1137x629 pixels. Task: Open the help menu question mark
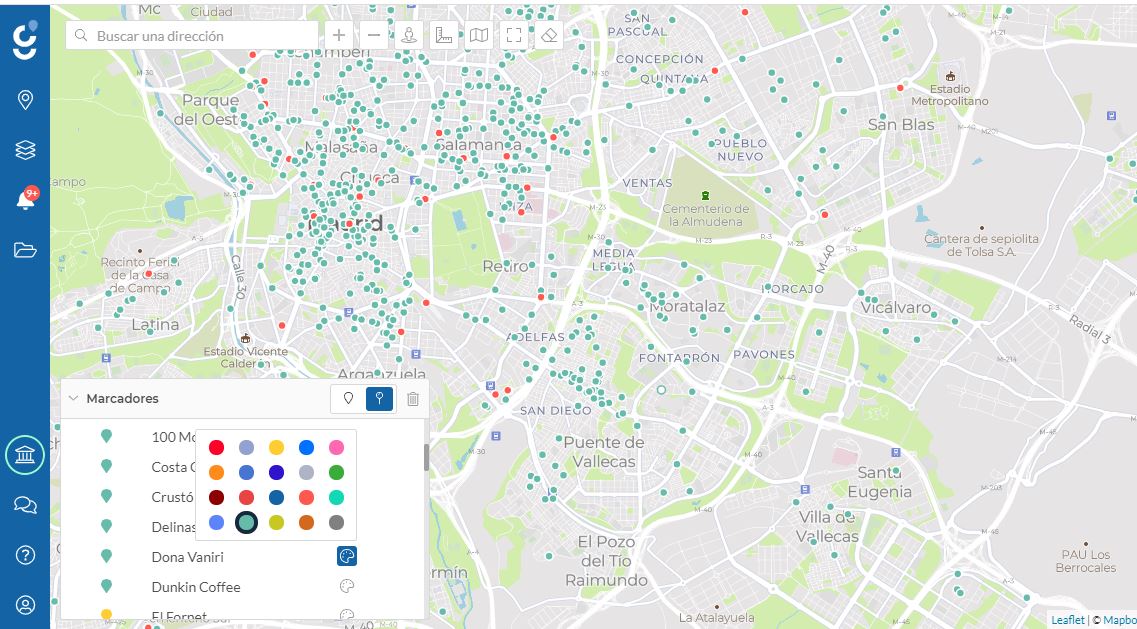click(25, 555)
